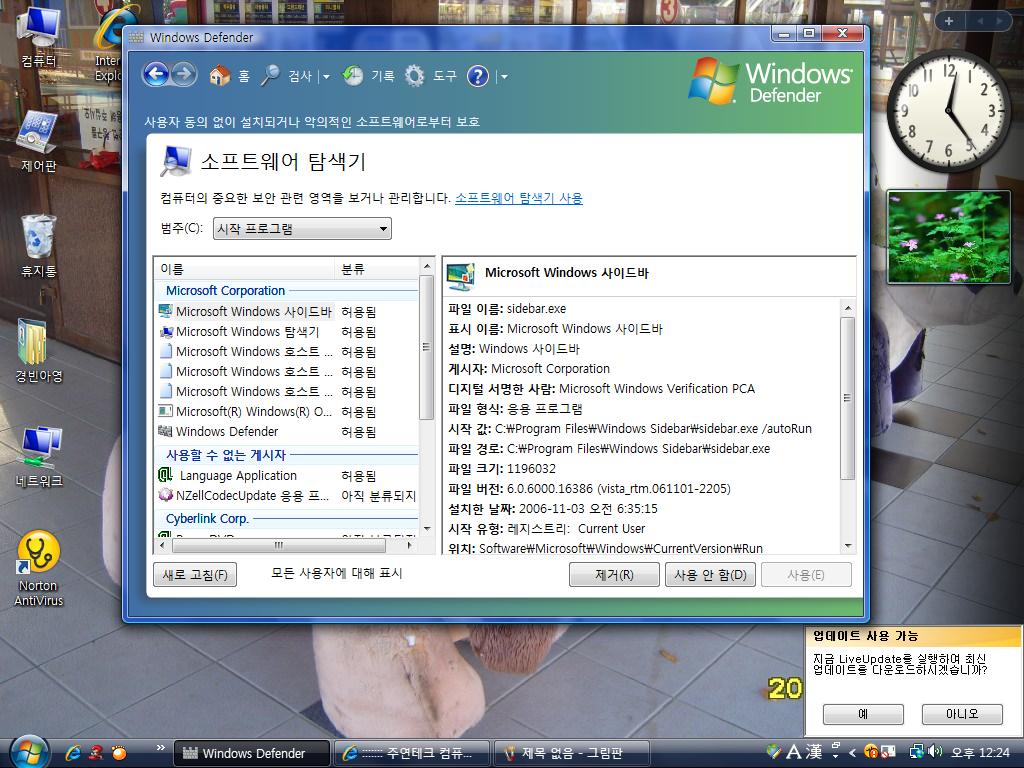Show hidden tray icons with the arrow
Viewport: 1024px width, 768px height.
pyautogui.click(x=852, y=753)
